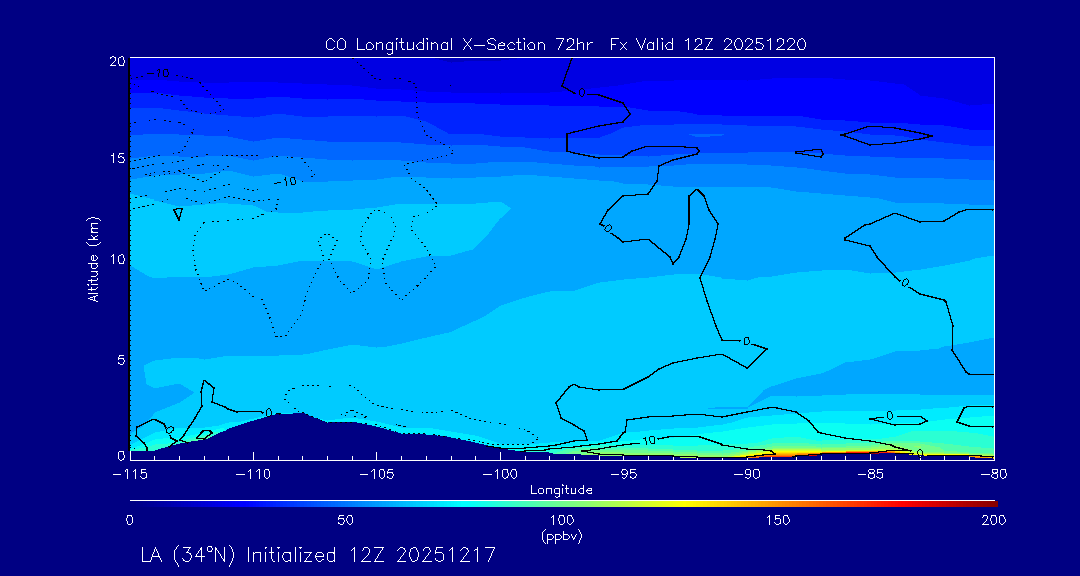Click the small triangle contour near 12 km
1080x576 pixels.
[x=178, y=214]
